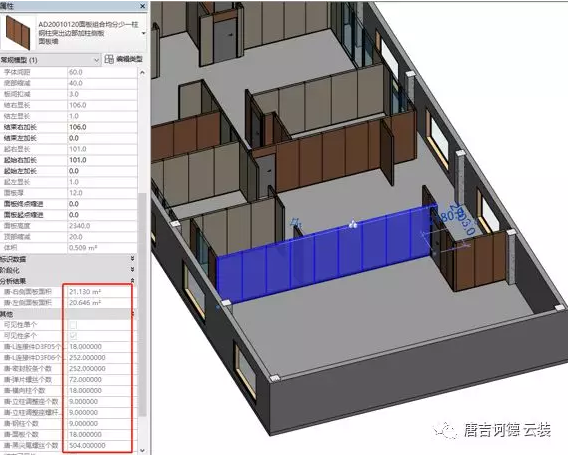Screen dimensions: 572x461
Task: Click the 阶段化 section header label
Action: click(10, 270)
